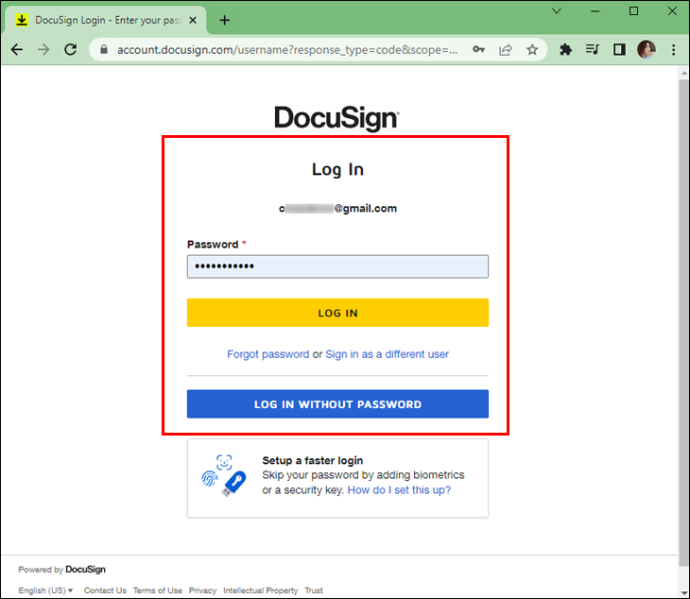
Task: Click the scrollbar down arrow
Action: point(683,592)
